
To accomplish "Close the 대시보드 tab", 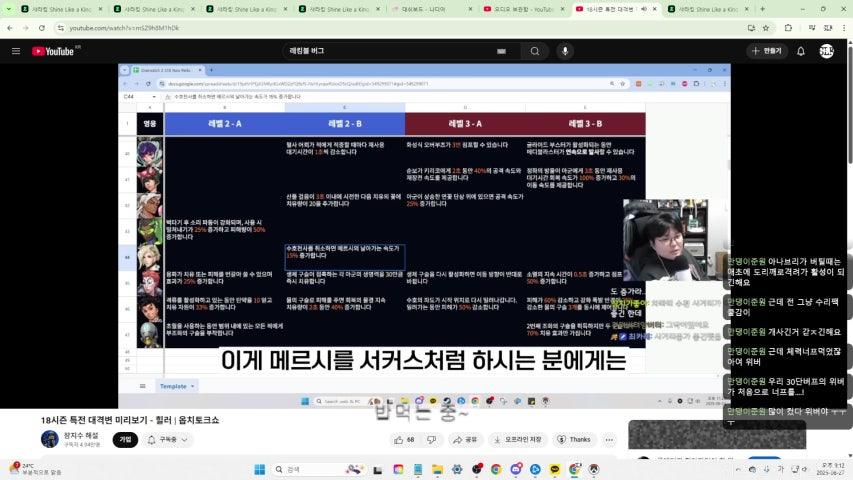I will point(470,9).
